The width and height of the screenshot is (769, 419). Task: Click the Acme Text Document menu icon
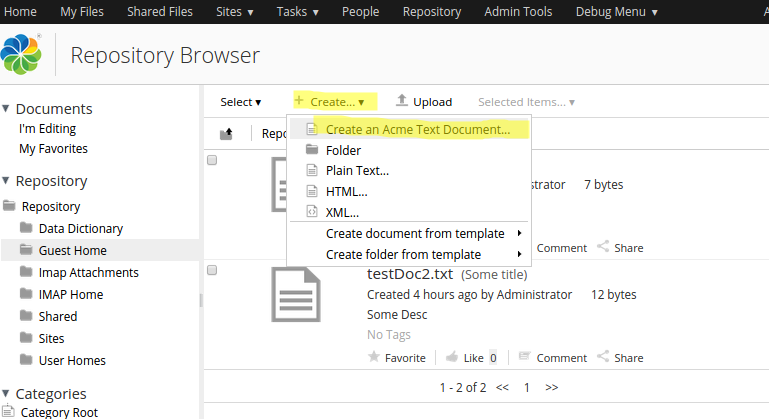click(x=311, y=129)
